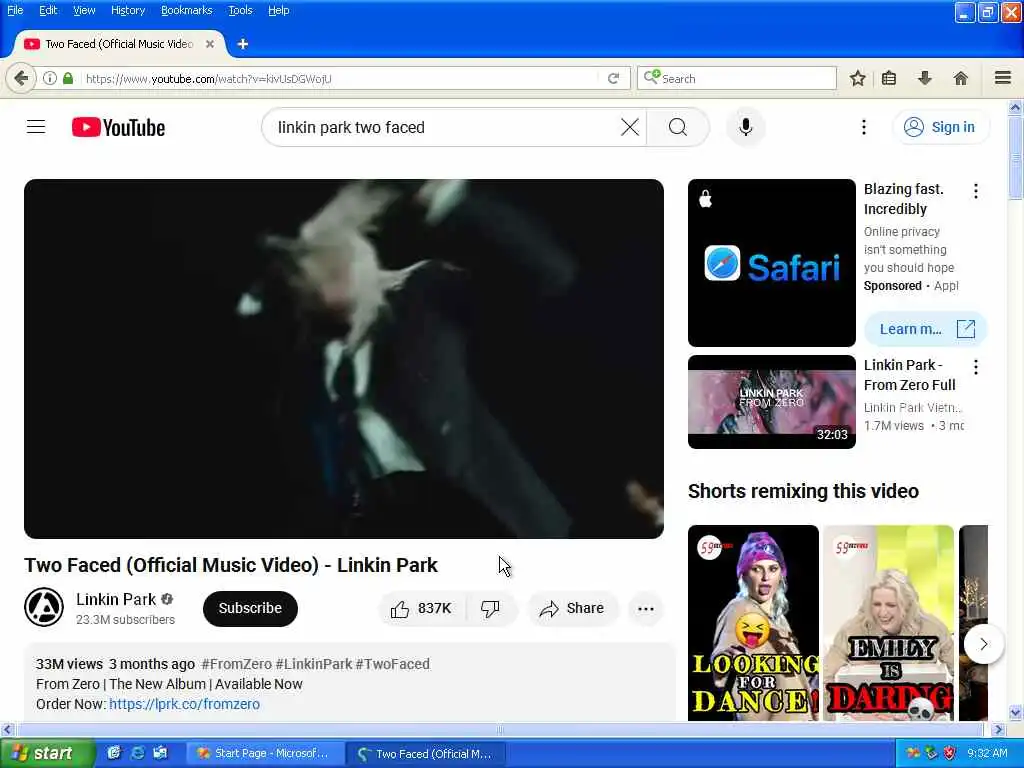Select Two Faced taskbar window
Screen dimensions: 1024x768
click(426, 753)
